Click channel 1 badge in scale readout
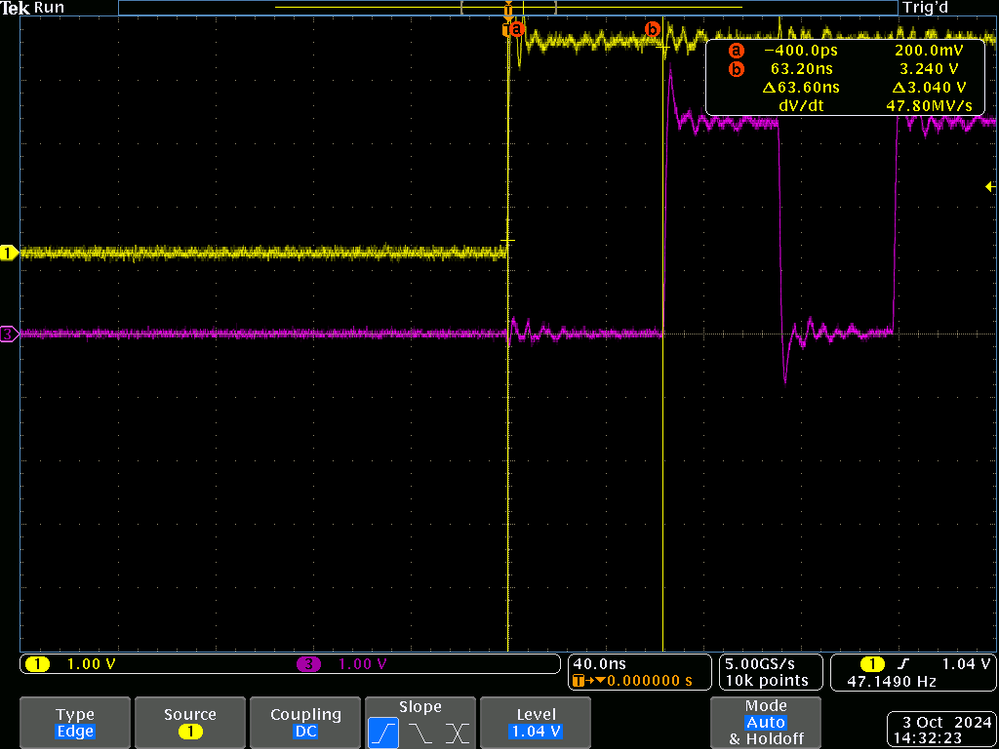Screen dimensions: 999x749 click(x=38, y=664)
